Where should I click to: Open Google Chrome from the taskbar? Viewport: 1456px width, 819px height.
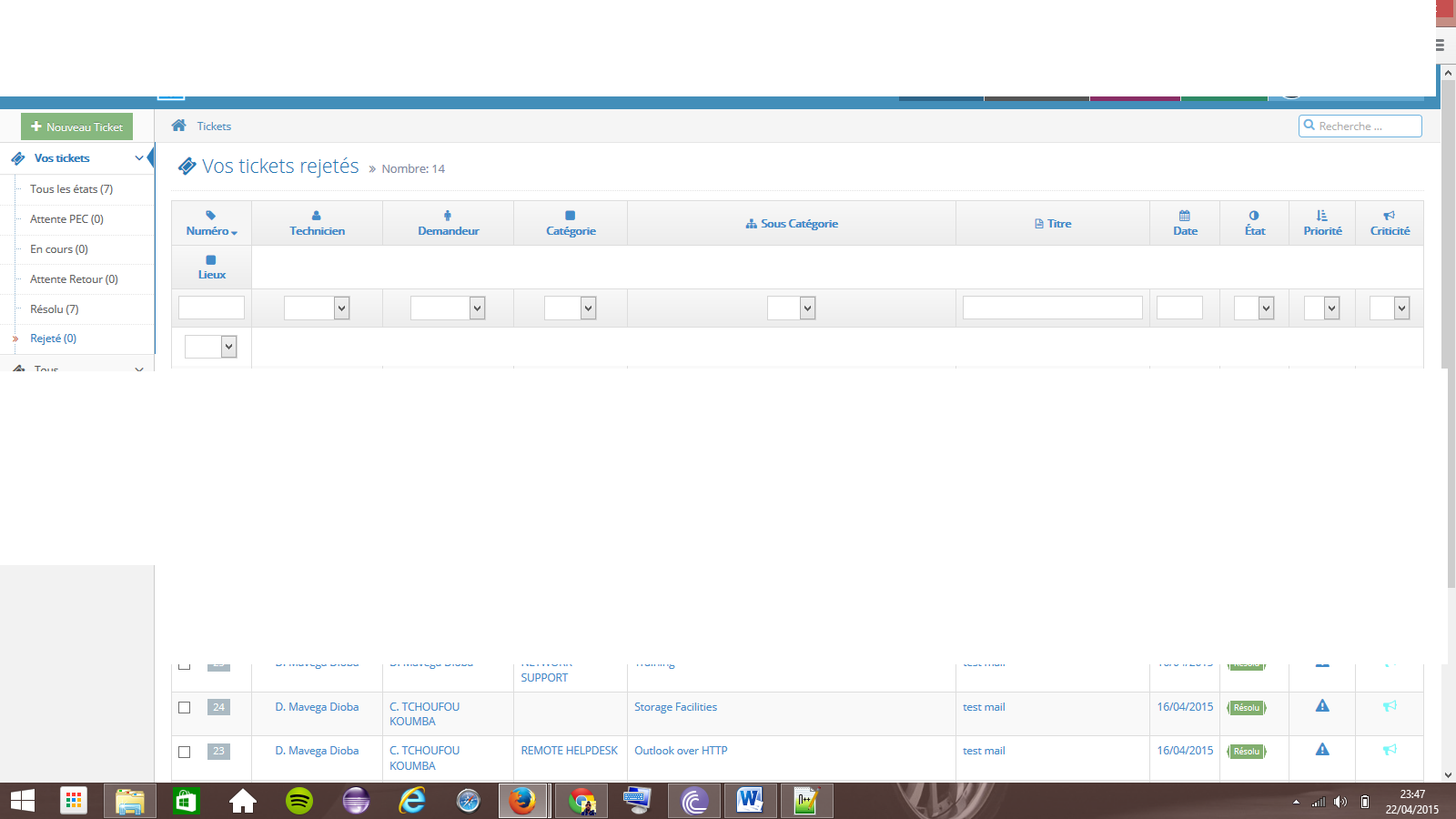tap(581, 801)
